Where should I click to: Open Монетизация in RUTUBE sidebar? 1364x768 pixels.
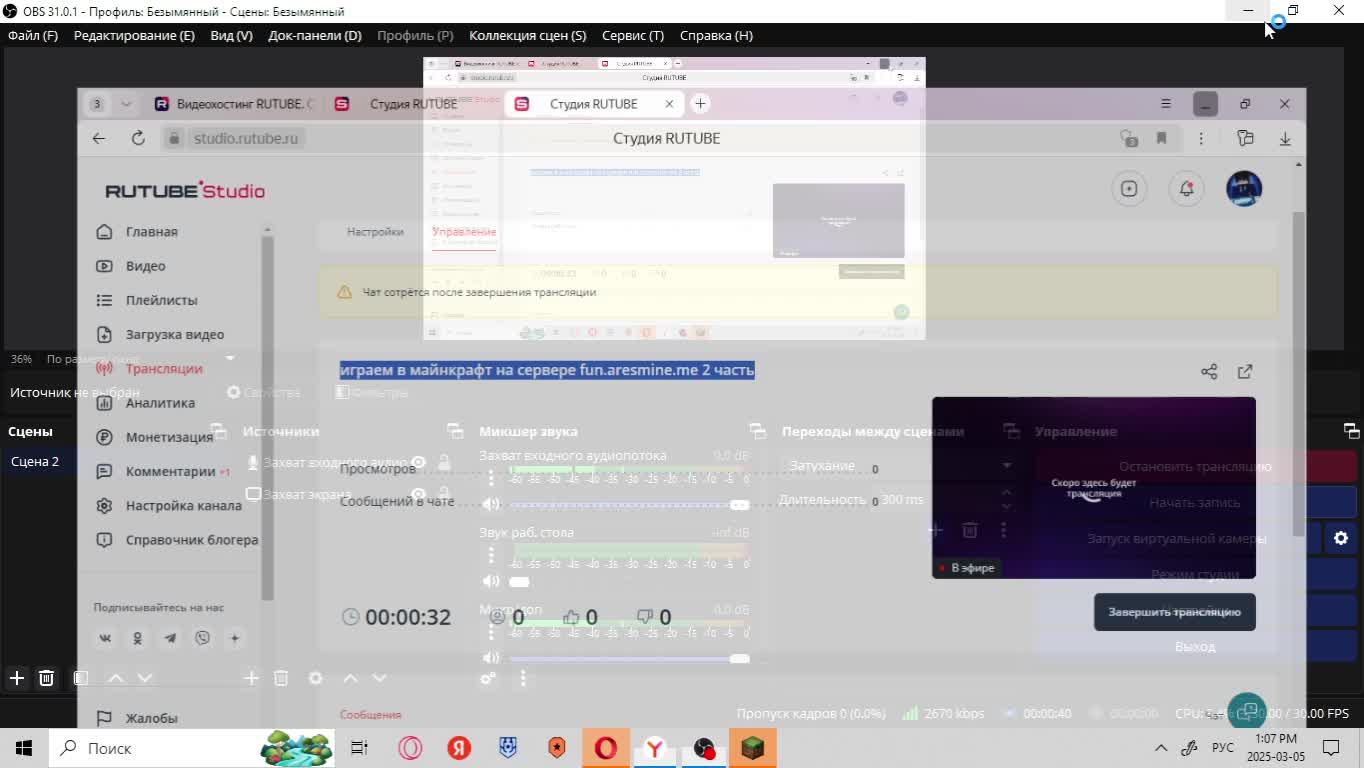[x=169, y=437]
